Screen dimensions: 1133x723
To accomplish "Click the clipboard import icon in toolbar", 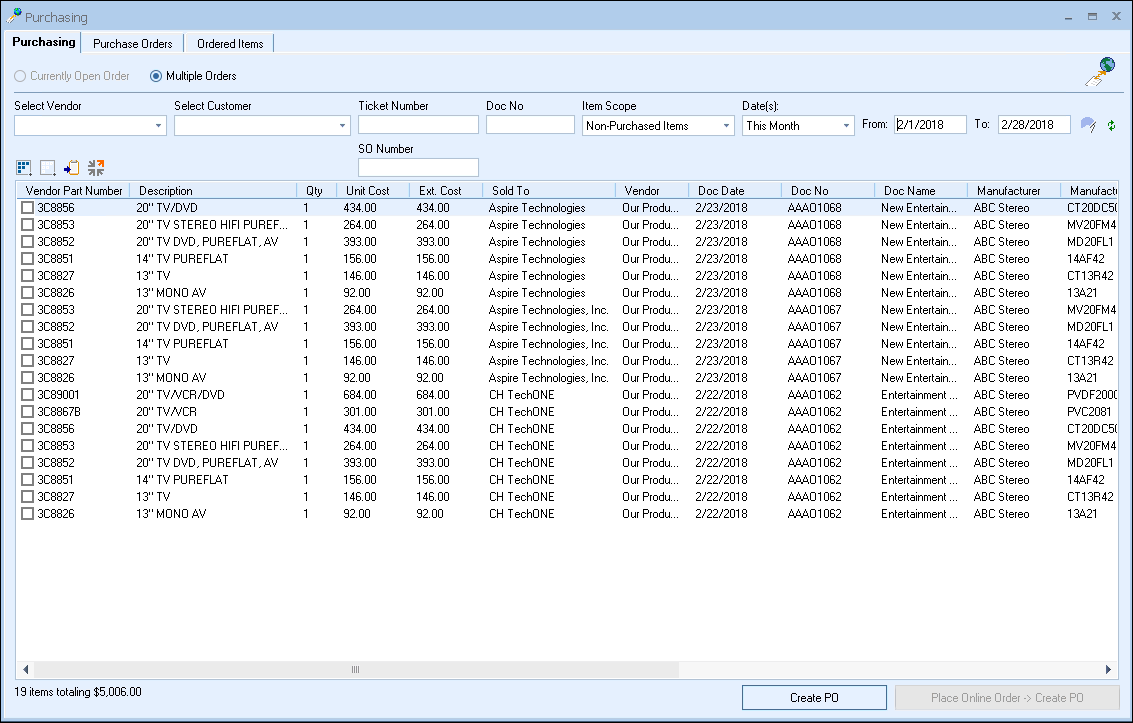I will tap(72, 168).
